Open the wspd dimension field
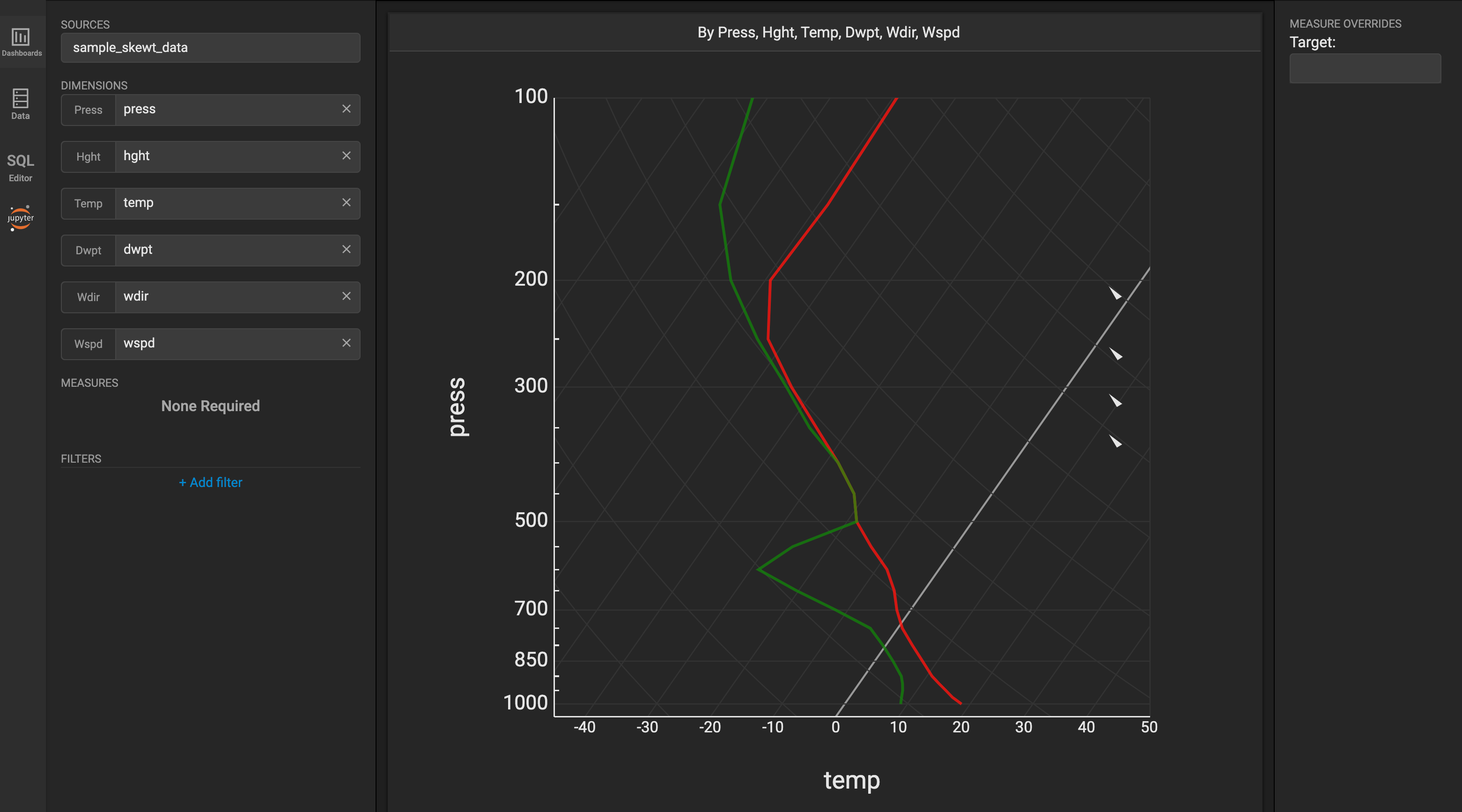Viewport: 1462px width, 812px height. tap(227, 344)
